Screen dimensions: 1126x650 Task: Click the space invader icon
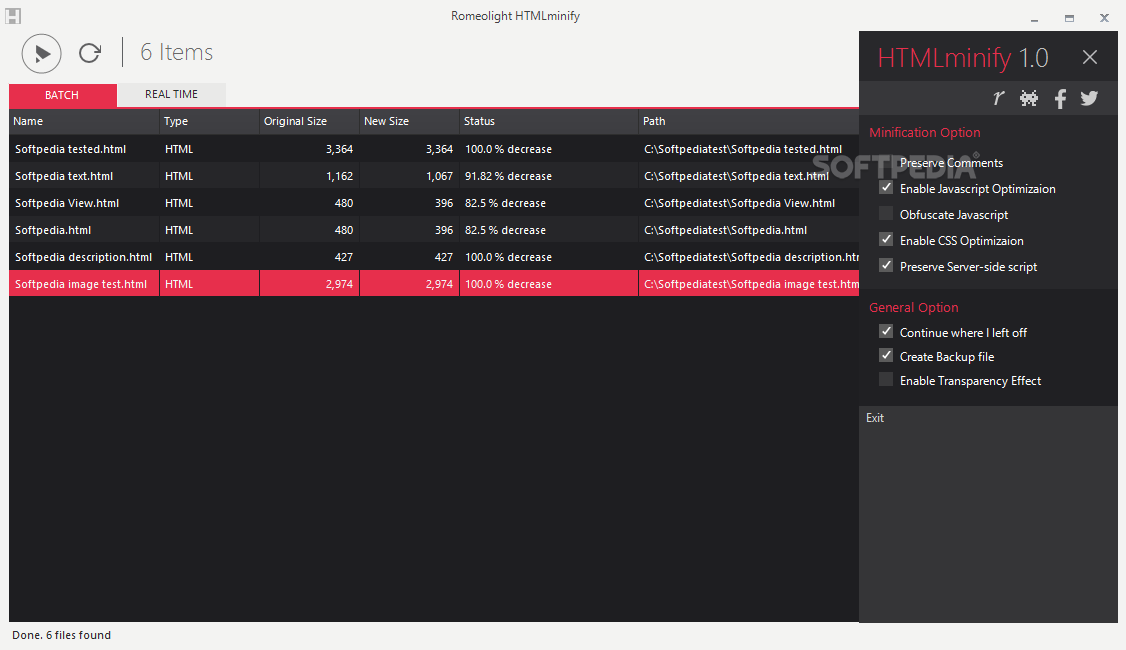click(x=1029, y=98)
